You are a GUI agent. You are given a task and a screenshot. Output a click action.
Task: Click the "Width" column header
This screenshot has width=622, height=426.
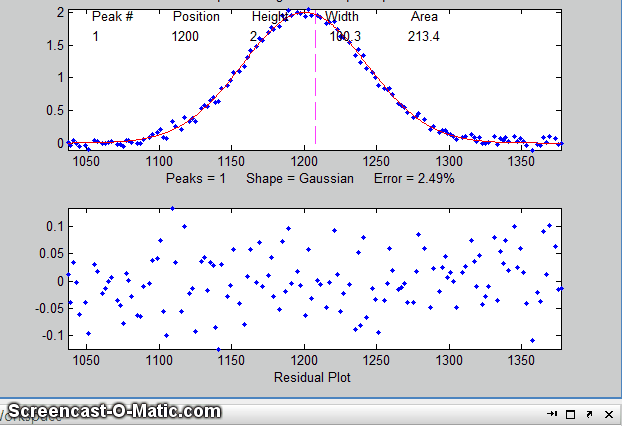pos(342,17)
